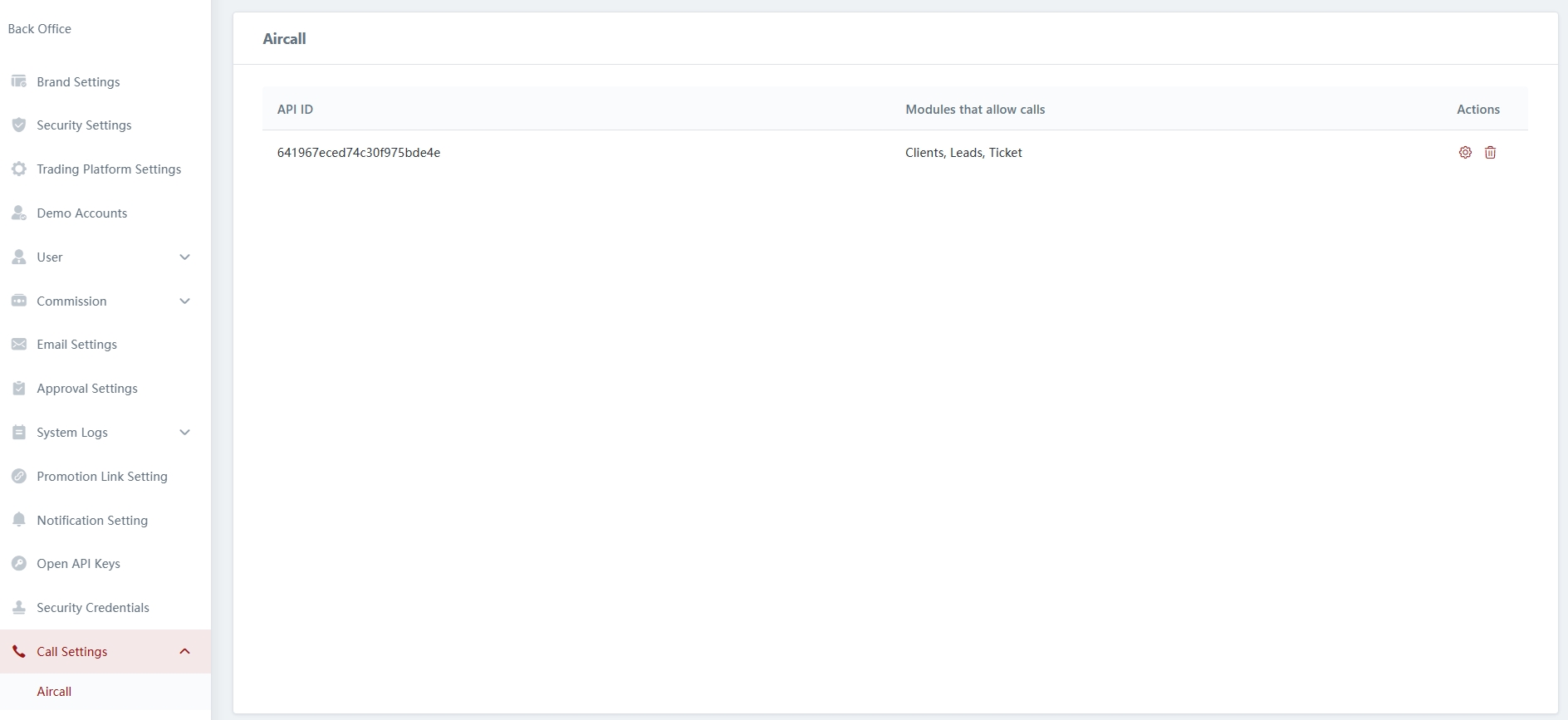1568x720 pixels.
Task: Go to Approval Settings
Action: click(87, 389)
